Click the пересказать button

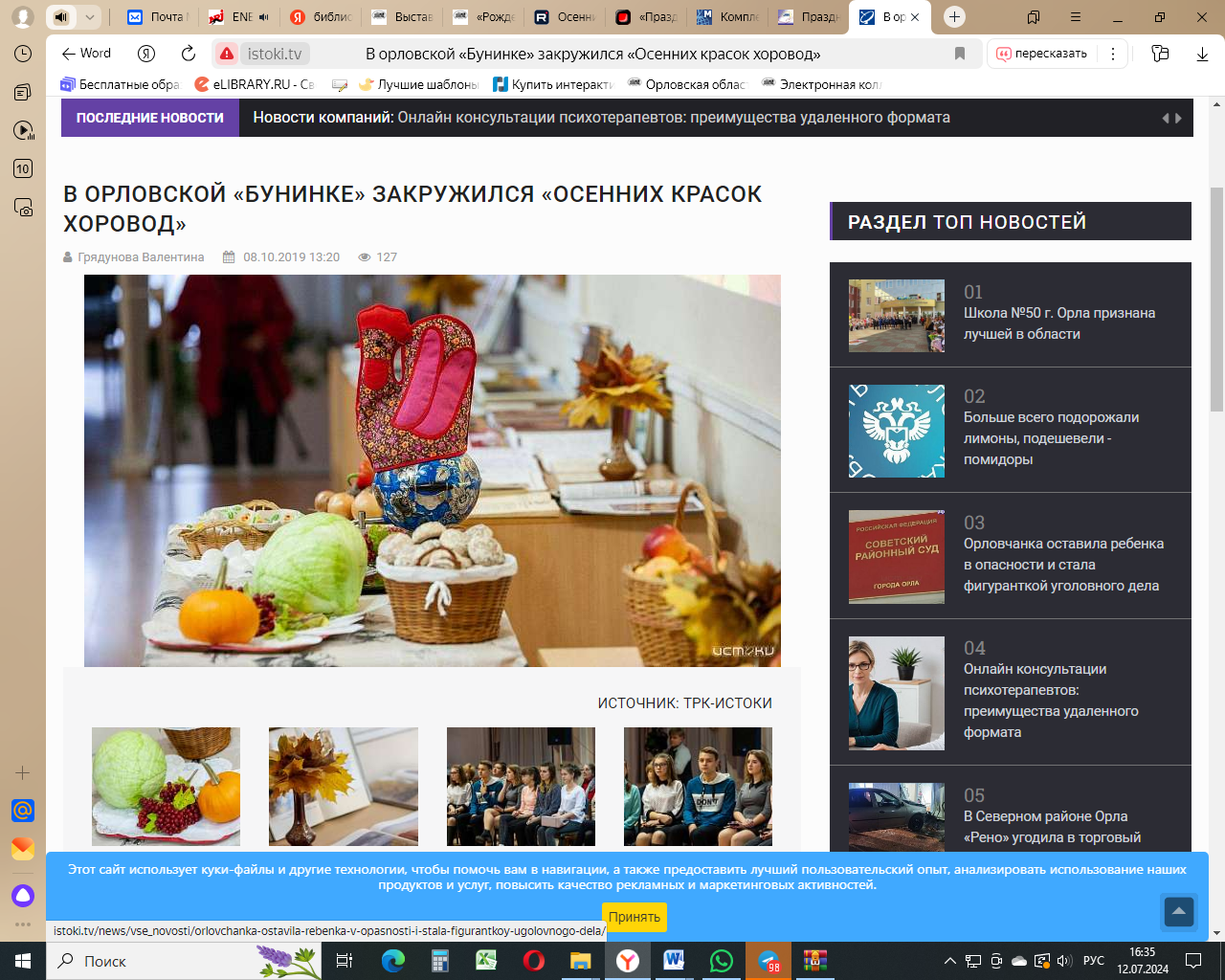(1041, 54)
